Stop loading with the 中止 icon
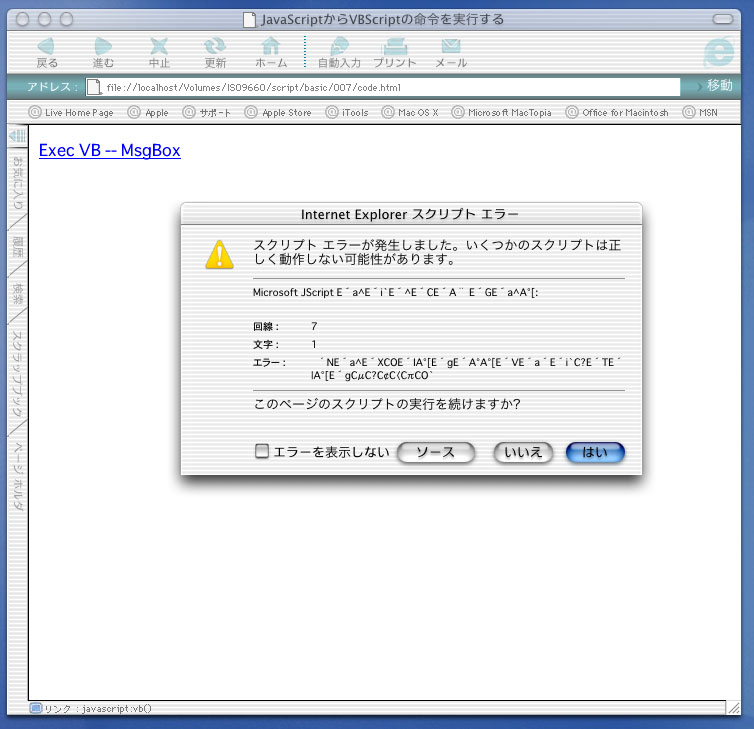754x729 pixels. coord(159,52)
